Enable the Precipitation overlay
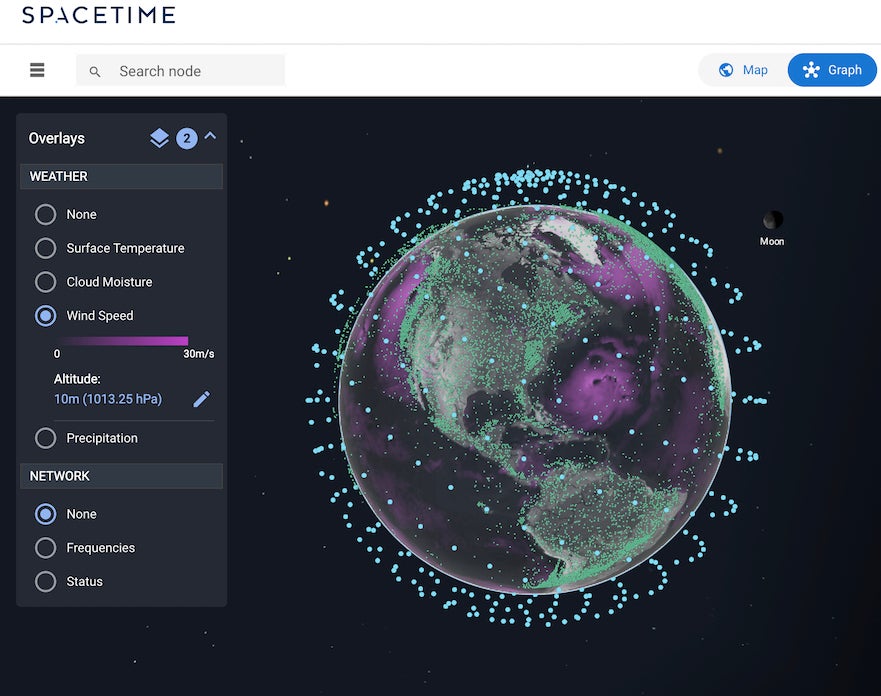Screen dimensions: 881x696 [x=46, y=438]
